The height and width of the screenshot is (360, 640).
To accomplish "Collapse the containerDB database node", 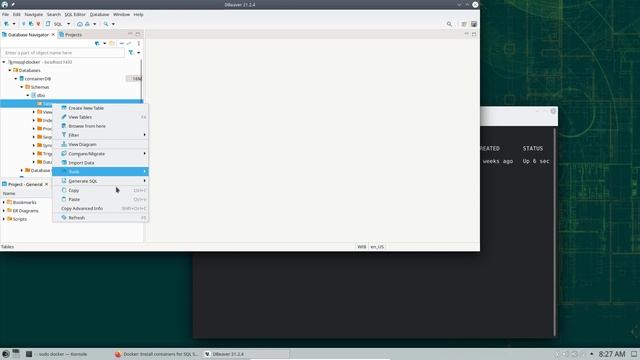I will 16,78.
